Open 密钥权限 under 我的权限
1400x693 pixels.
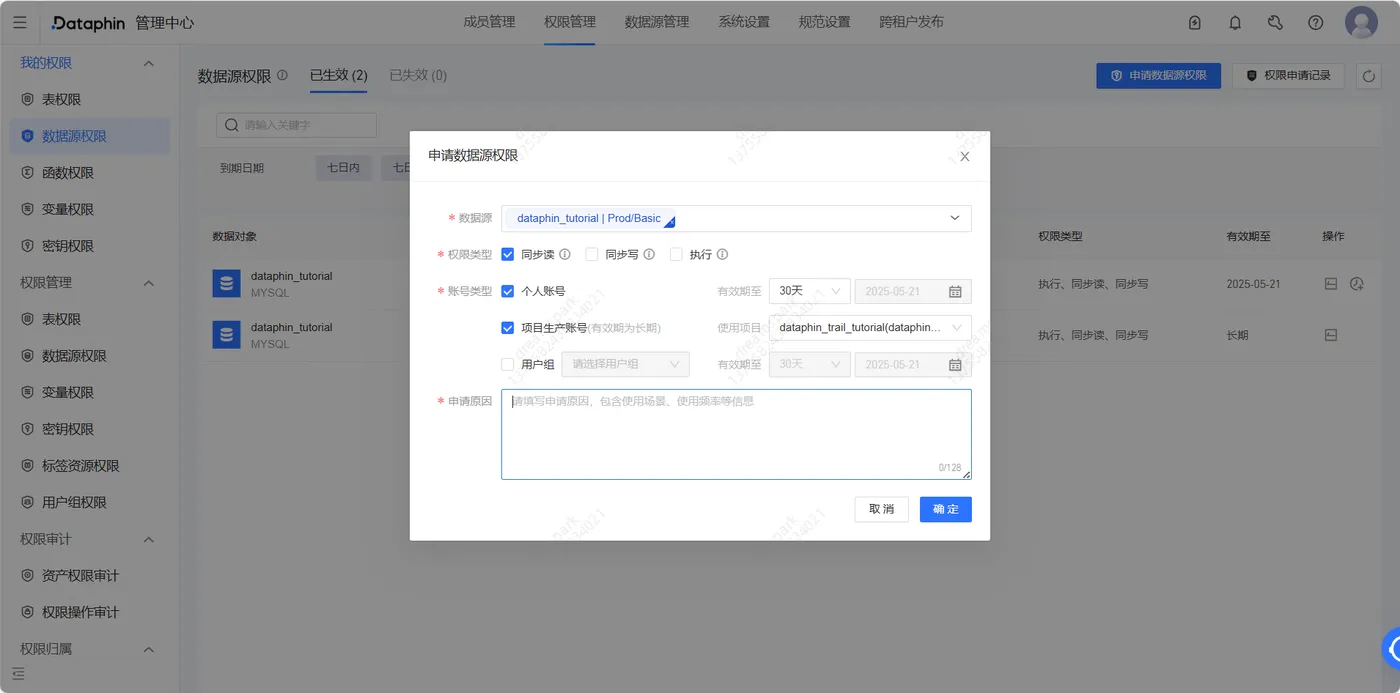(x=68, y=246)
